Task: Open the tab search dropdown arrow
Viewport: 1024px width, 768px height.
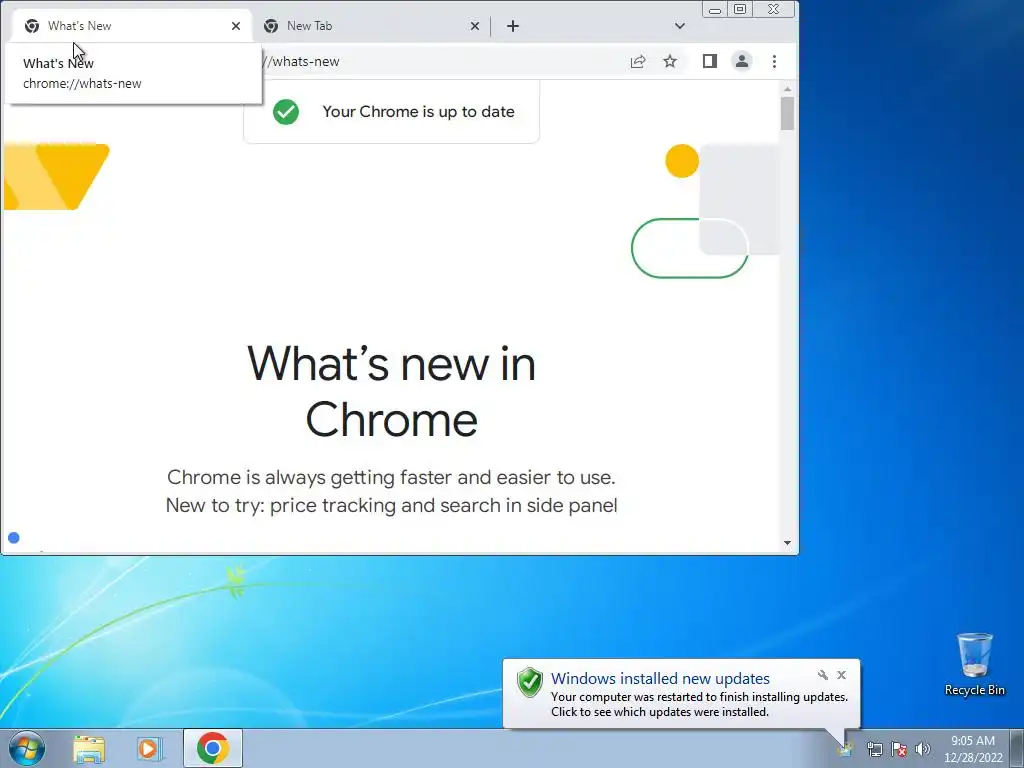Action: pyautogui.click(x=680, y=26)
